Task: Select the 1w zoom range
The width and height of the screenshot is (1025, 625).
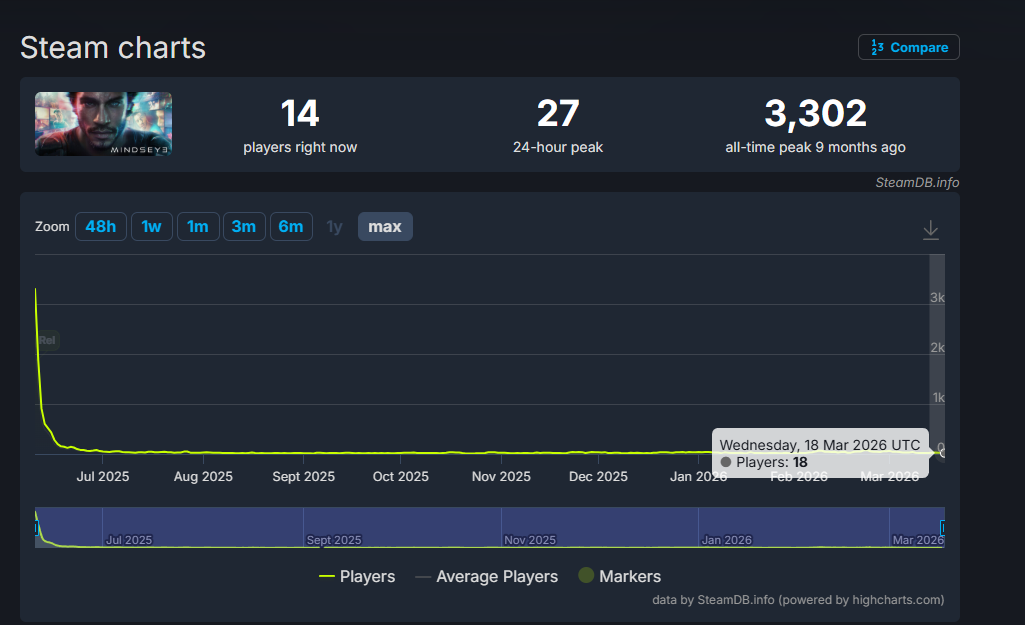Action: (x=151, y=227)
